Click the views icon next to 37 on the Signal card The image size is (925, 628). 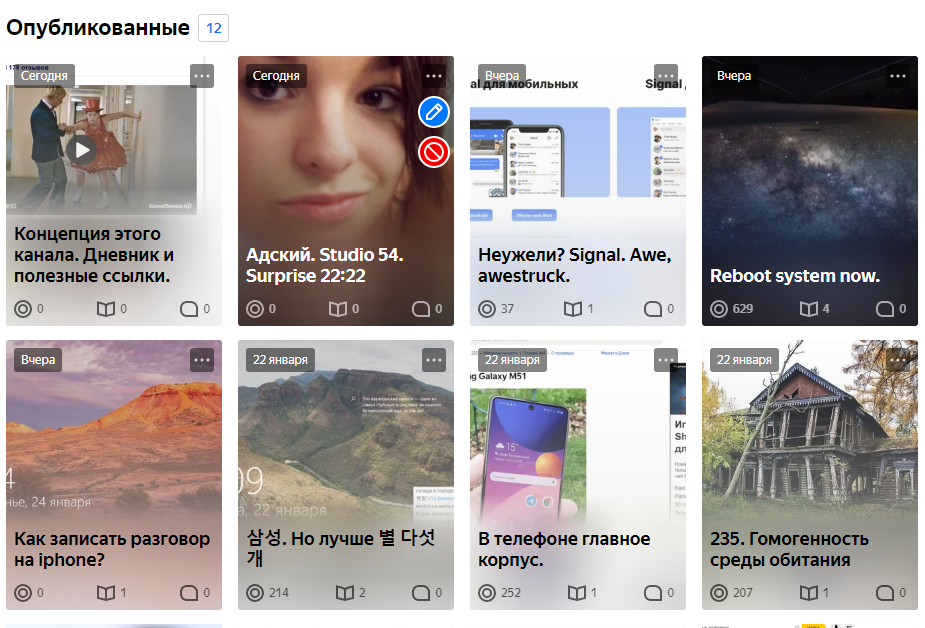coord(487,309)
